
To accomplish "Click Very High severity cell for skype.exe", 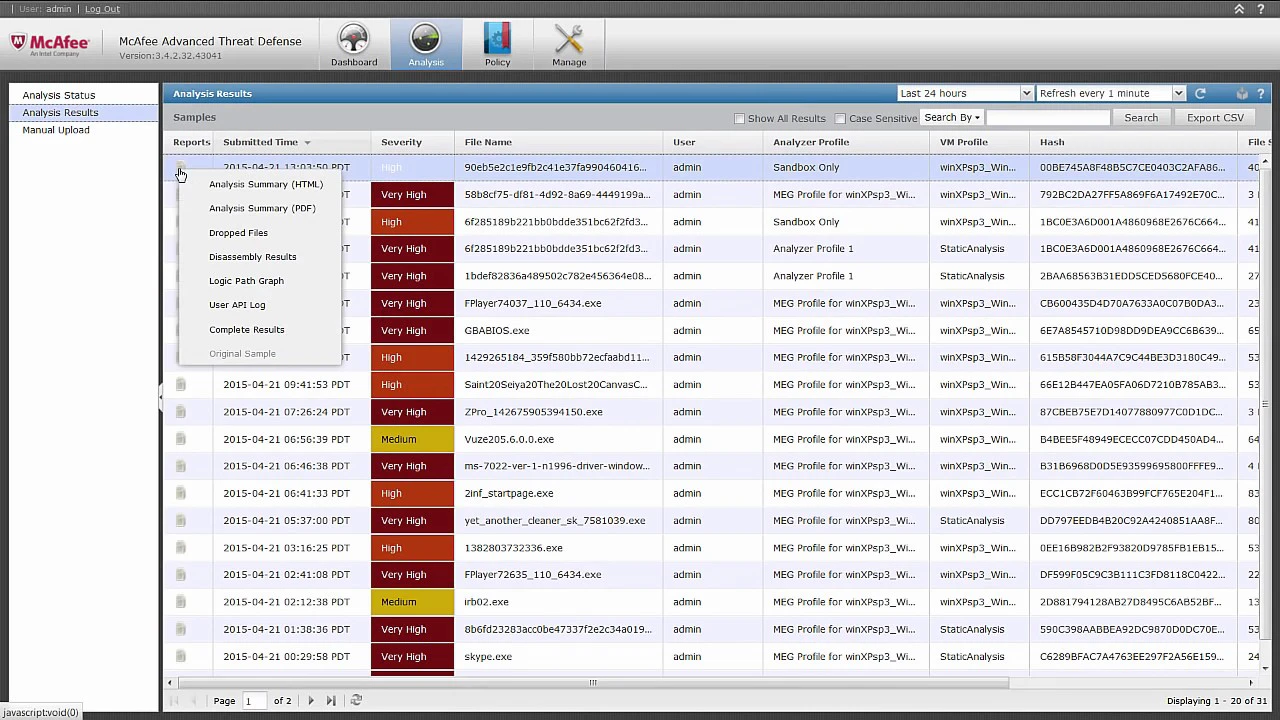I will pos(412,656).
